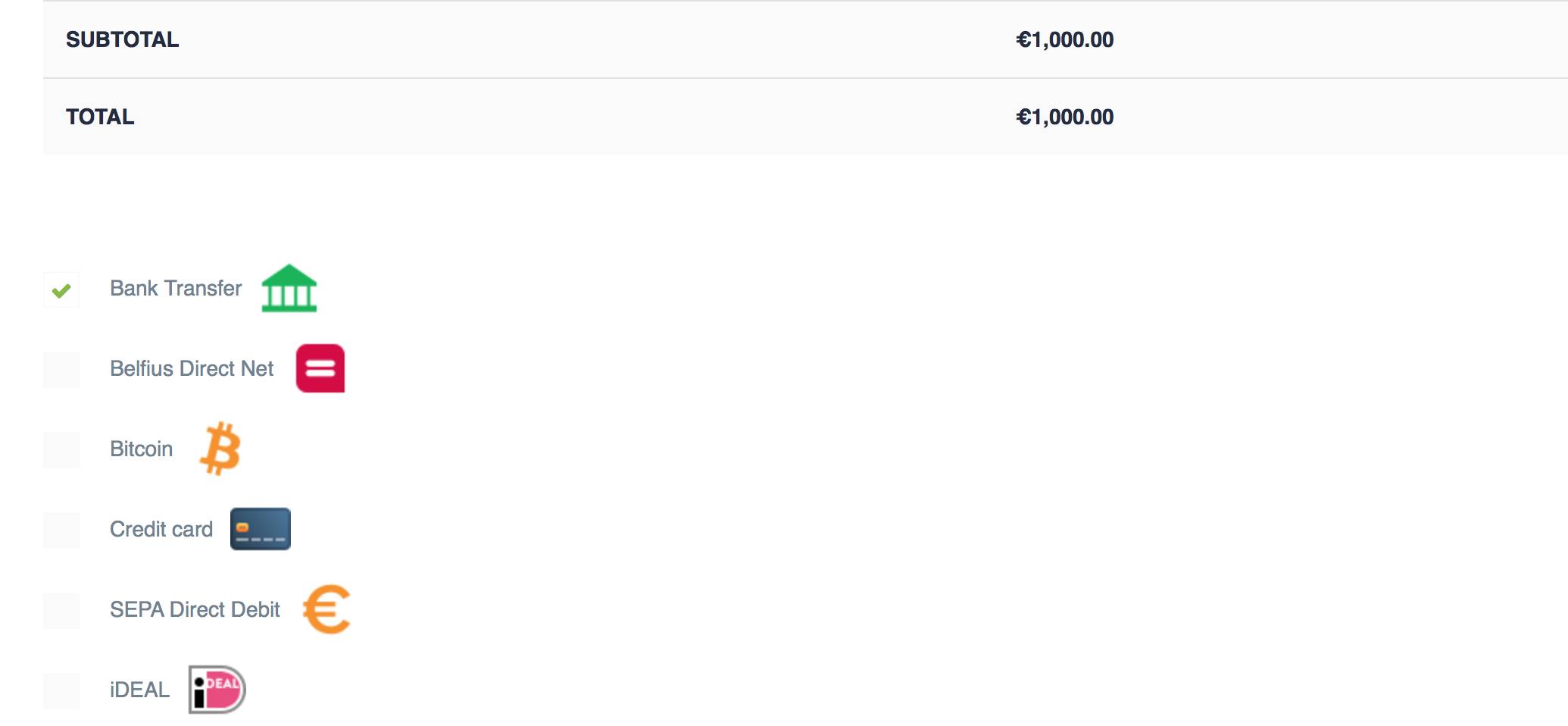The image size is (1568, 726).
Task: Click the blue credit card icon
Action: pyautogui.click(x=260, y=529)
